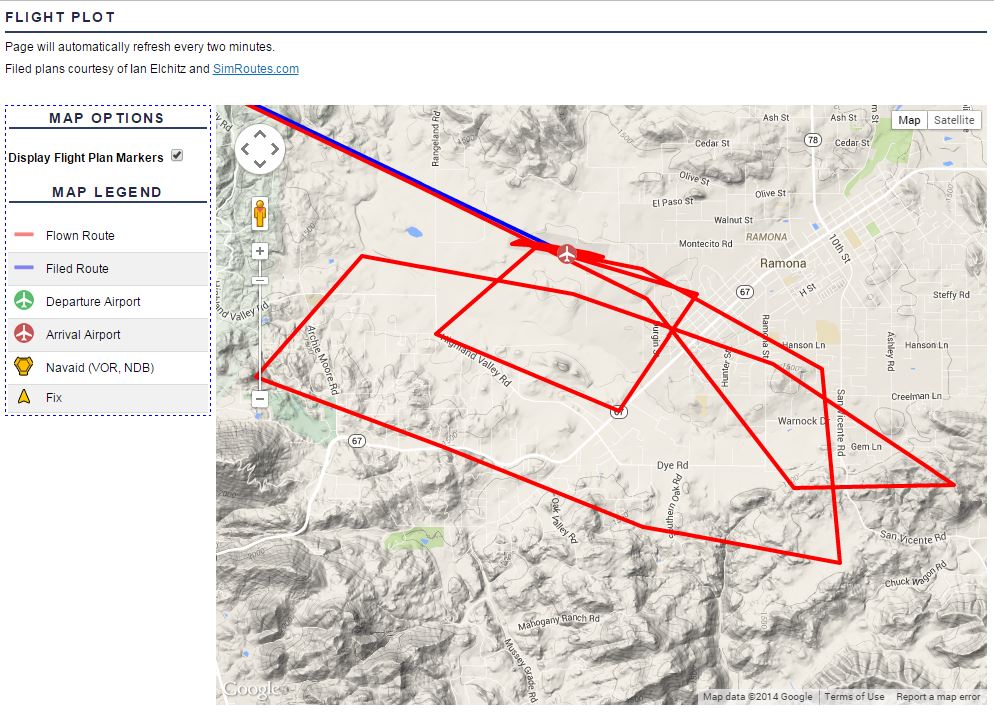The image size is (994, 715).
Task: Click the red Arrival Airport legend icon
Action: [25, 334]
